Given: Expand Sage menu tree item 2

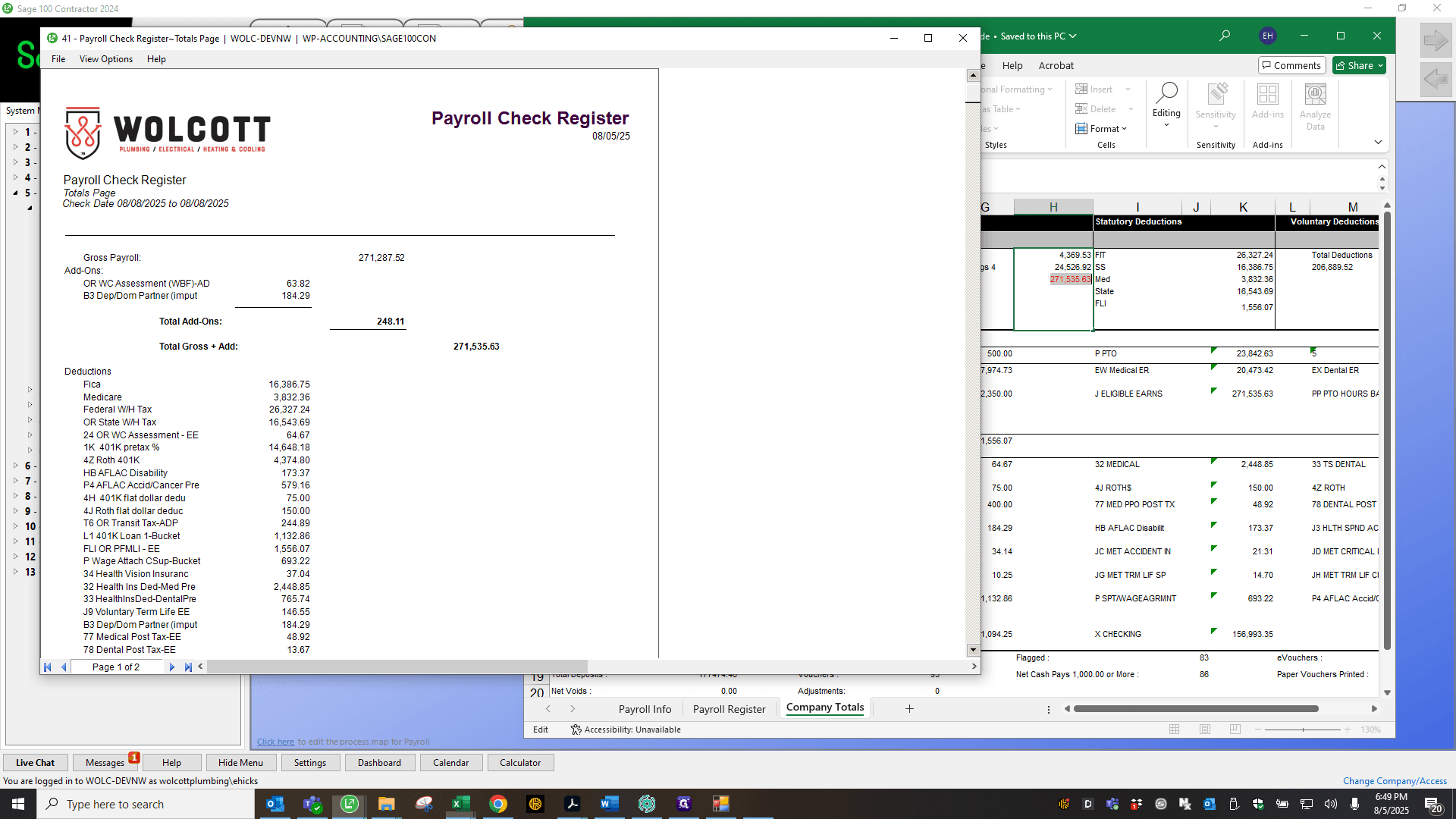Looking at the screenshot, I should (x=15, y=147).
